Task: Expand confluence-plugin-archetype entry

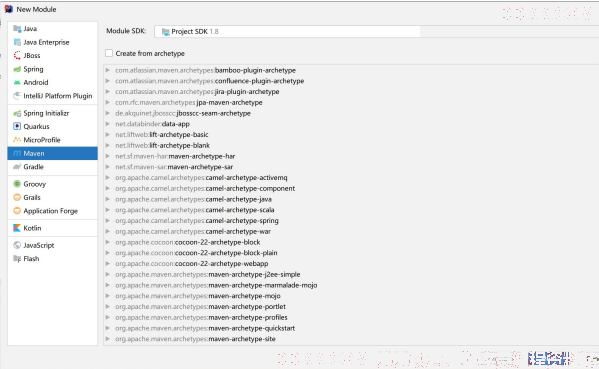Action: pos(108,81)
